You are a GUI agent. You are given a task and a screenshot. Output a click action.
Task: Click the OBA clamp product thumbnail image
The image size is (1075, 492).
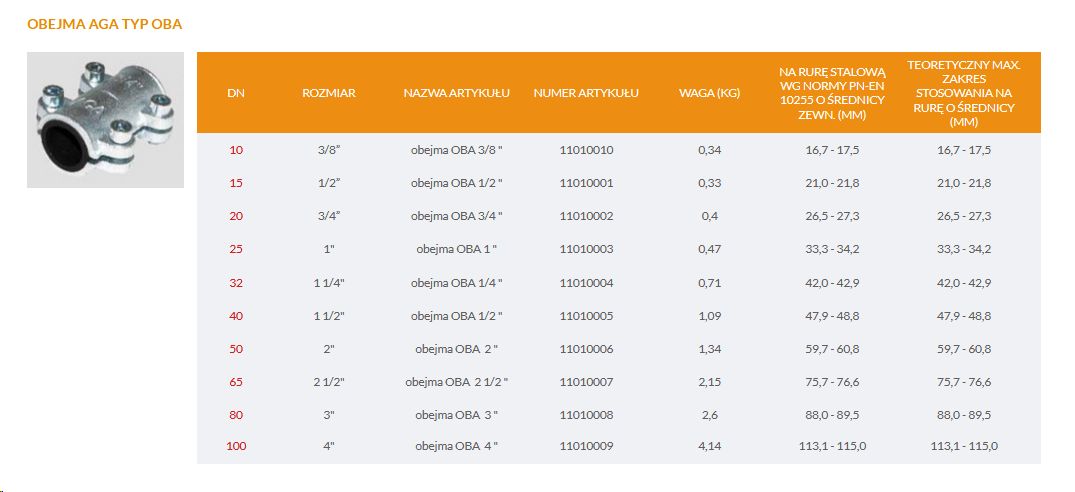[x=106, y=120]
